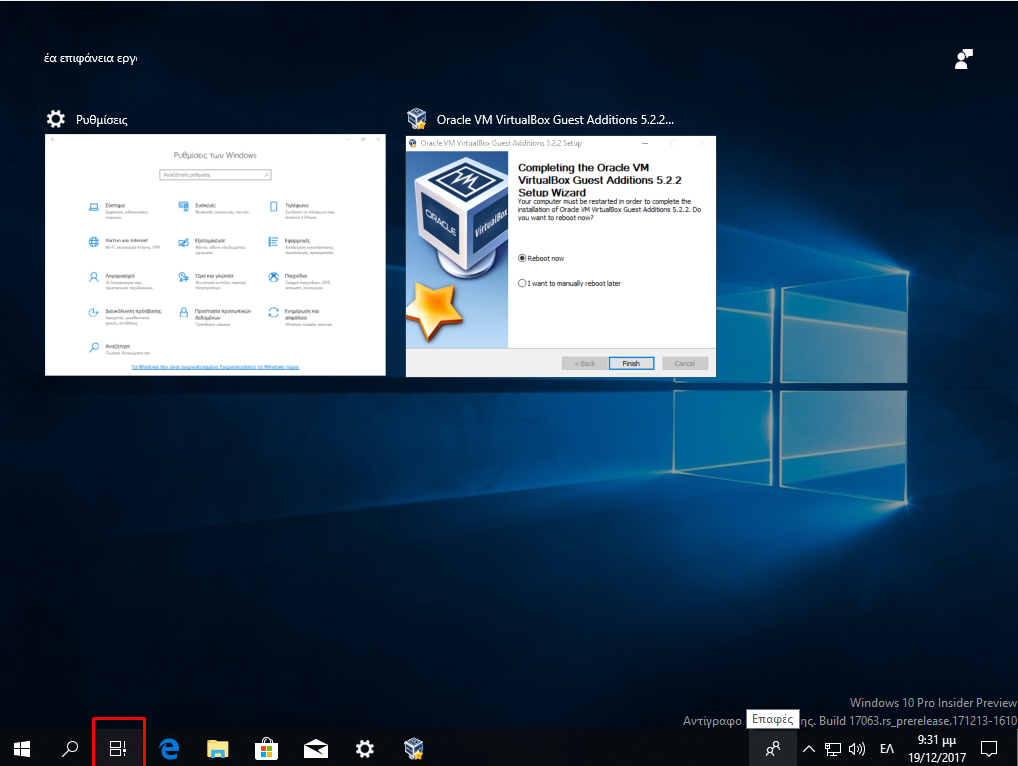Choose "I want to manually reboot later"
The height and width of the screenshot is (766, 1018).
522,283
